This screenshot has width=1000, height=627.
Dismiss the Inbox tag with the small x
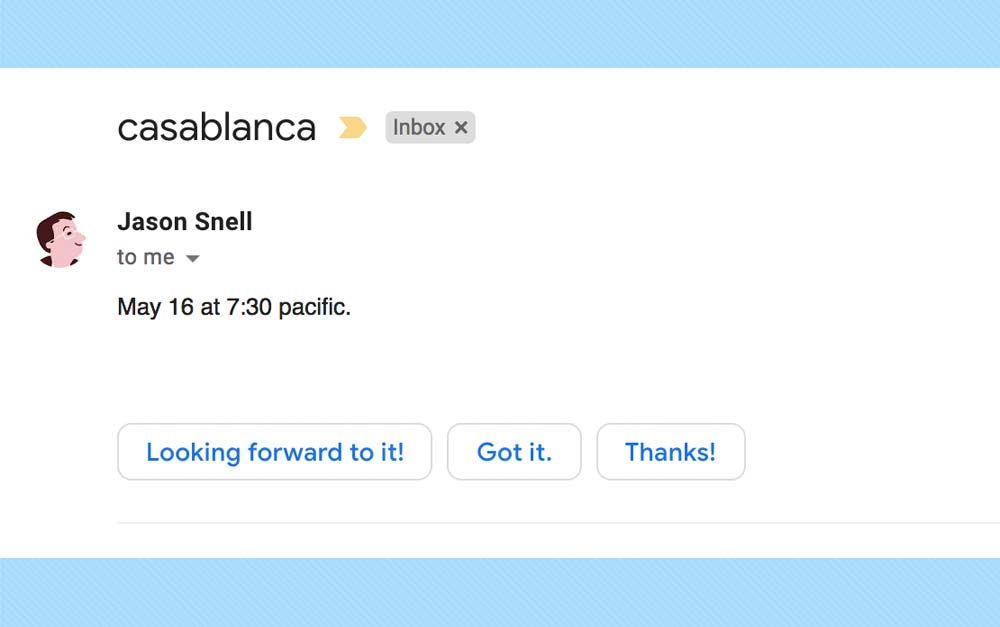click(461, 127)
